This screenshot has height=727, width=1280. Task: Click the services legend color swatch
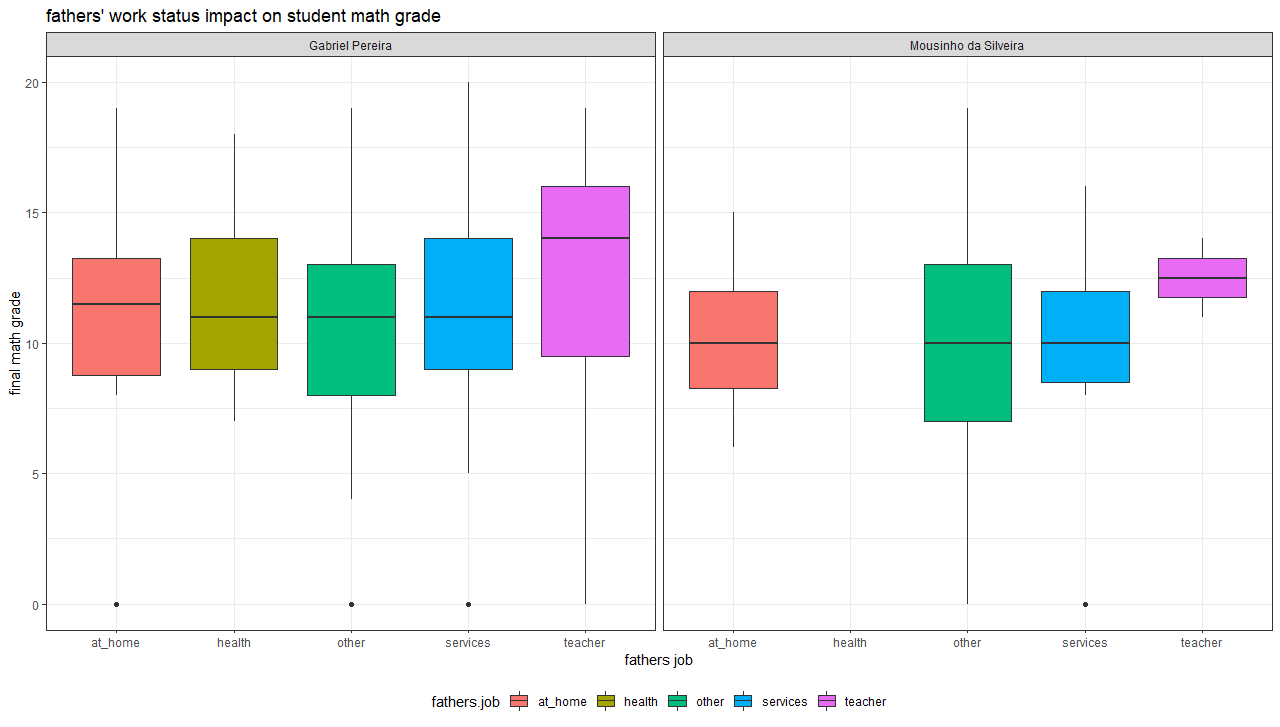[x=743, y=702]
